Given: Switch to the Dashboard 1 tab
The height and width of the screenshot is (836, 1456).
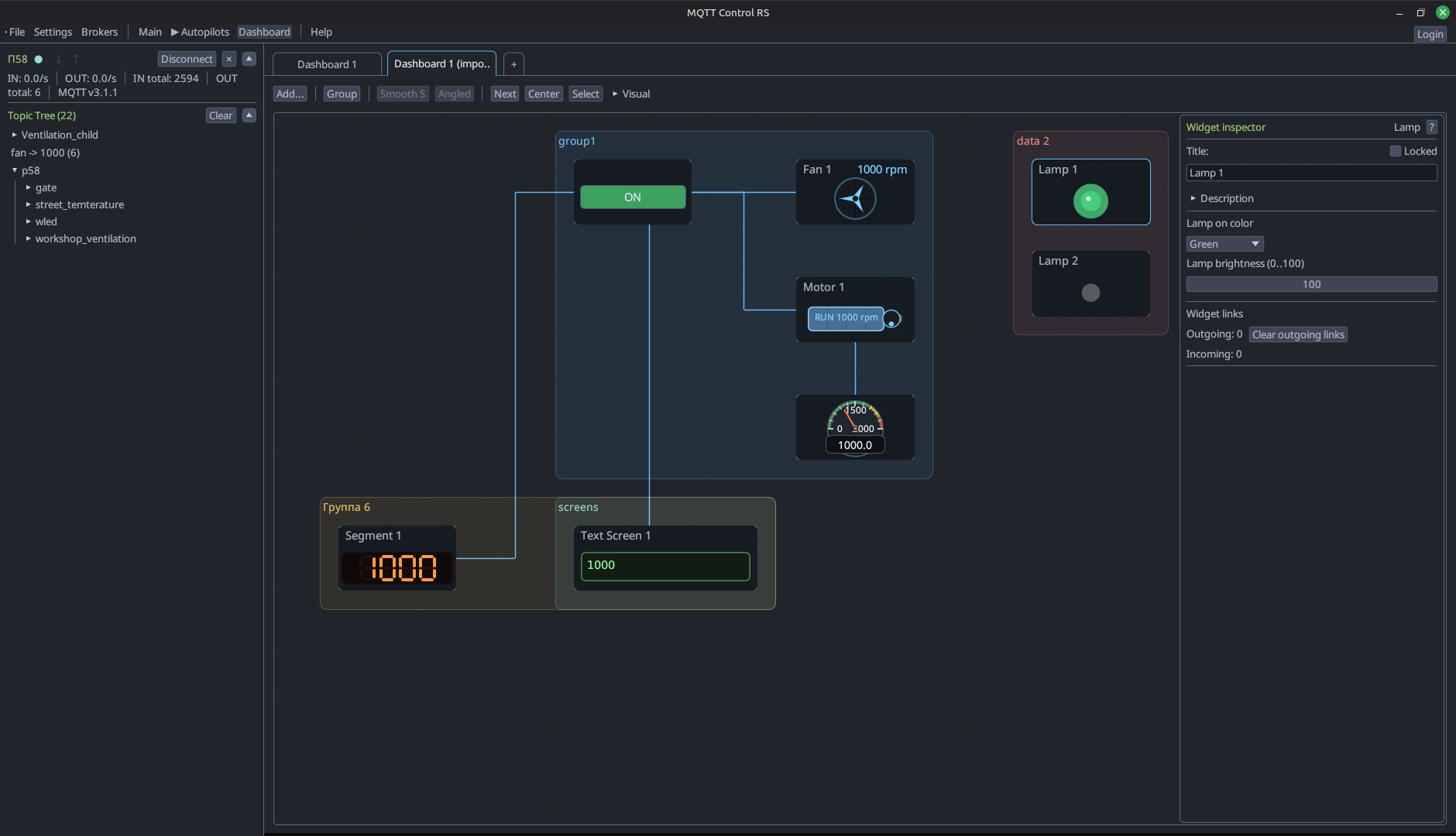Looking at the screenshot, I should tap(326, 63).
